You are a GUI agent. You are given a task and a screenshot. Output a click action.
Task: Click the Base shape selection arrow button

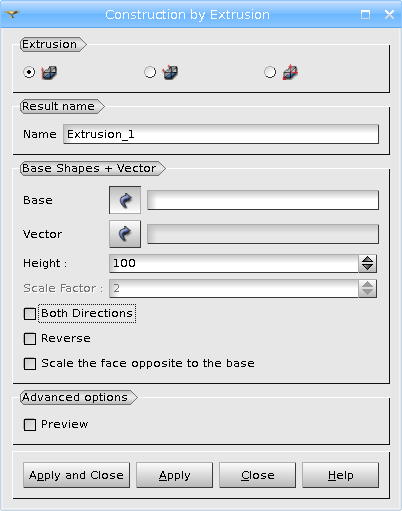point(125,200)
